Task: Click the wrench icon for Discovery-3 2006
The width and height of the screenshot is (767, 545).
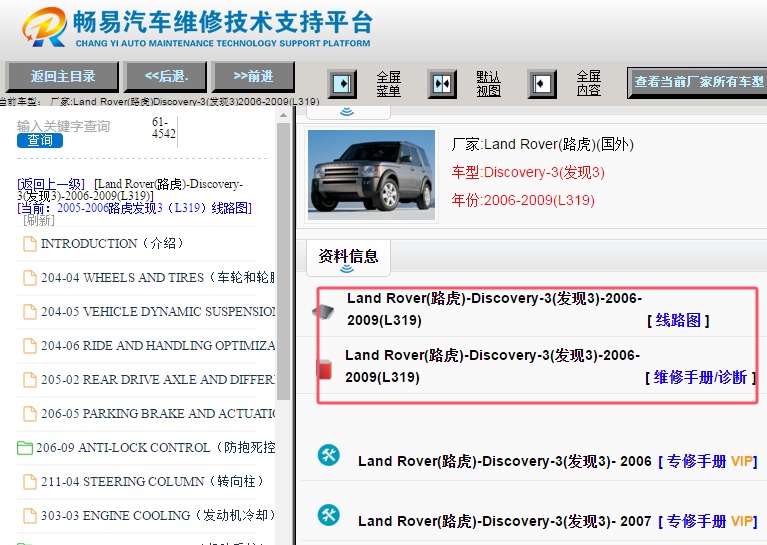Action: click(x=329, y=455)
